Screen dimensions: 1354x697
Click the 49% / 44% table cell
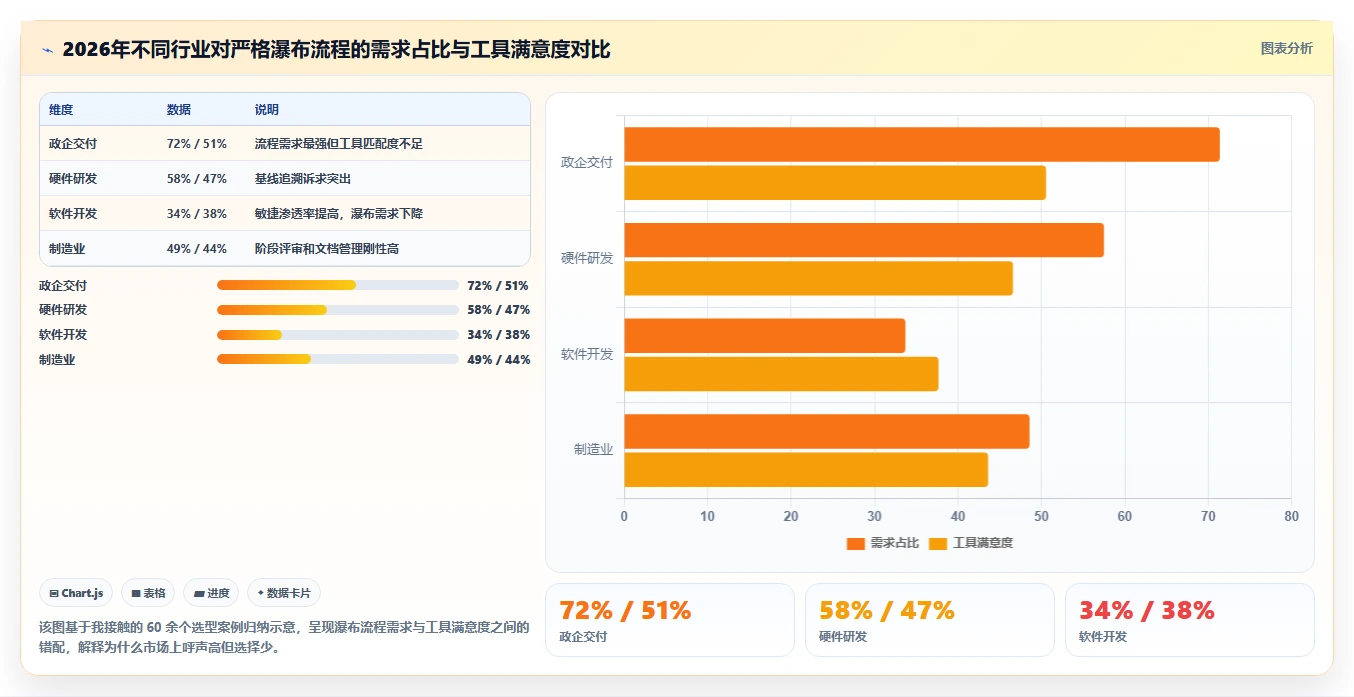[x=197, y=249]
